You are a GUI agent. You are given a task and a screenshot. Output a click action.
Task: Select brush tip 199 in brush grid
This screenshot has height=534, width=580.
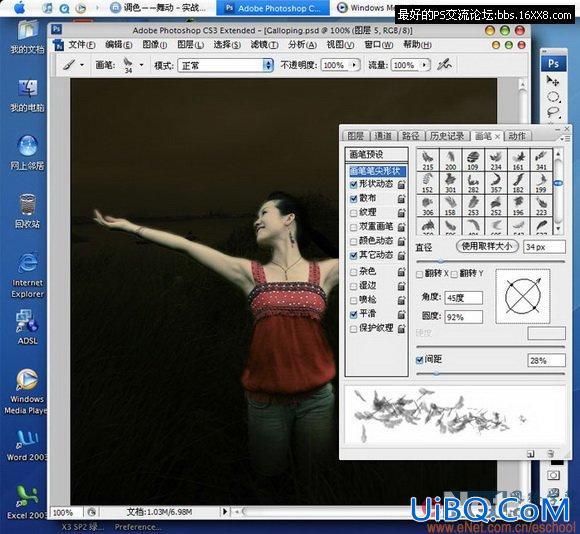(541, 183)
